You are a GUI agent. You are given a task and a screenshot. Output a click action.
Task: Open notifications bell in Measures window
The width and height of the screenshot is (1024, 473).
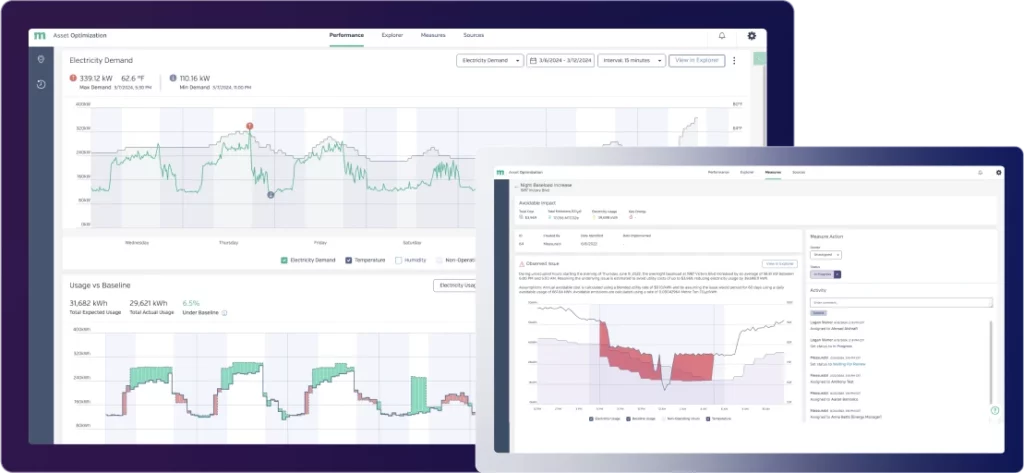point(980,172)
